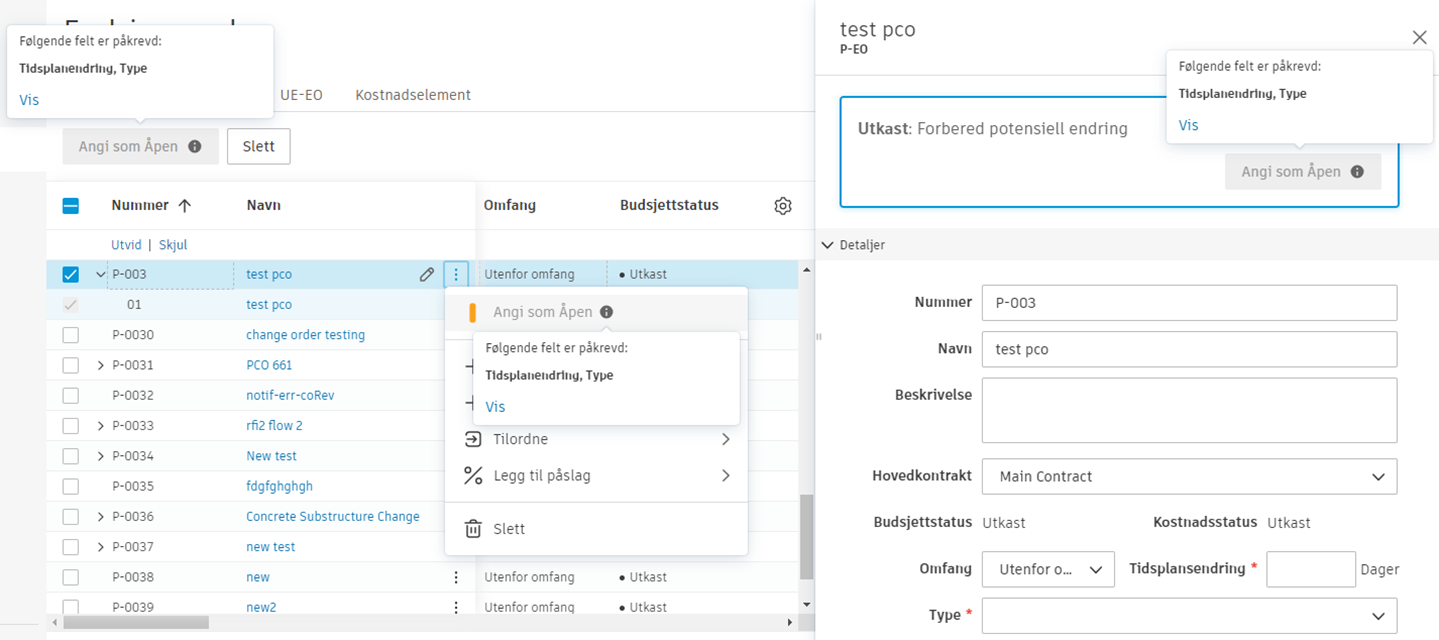Click the pencil edit icon on P-003

point(427,274)
